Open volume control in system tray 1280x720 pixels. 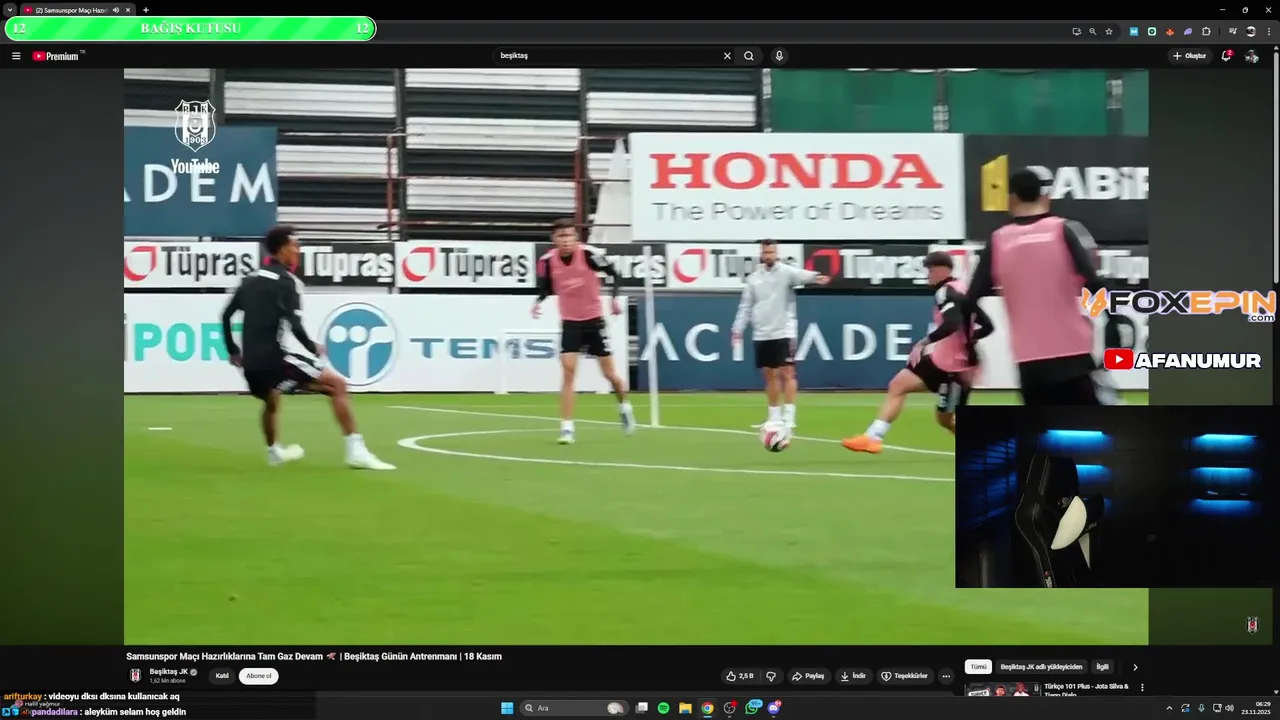point(1229,708)
